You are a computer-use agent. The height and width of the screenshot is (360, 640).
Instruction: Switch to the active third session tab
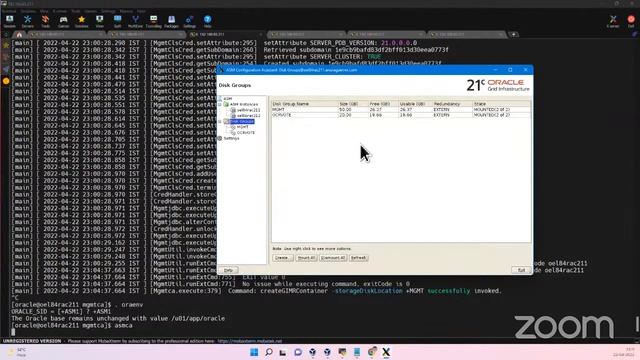226,35
